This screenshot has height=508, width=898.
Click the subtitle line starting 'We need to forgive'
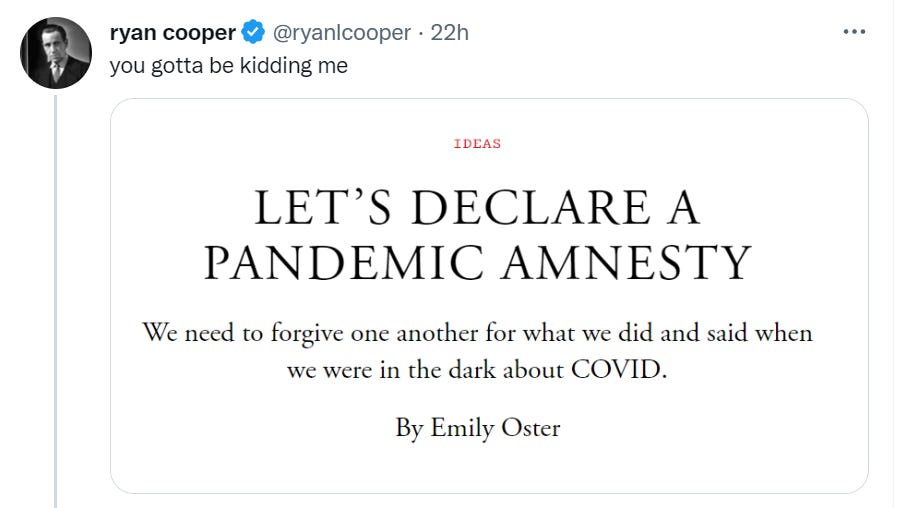click(x=477, y=332)
